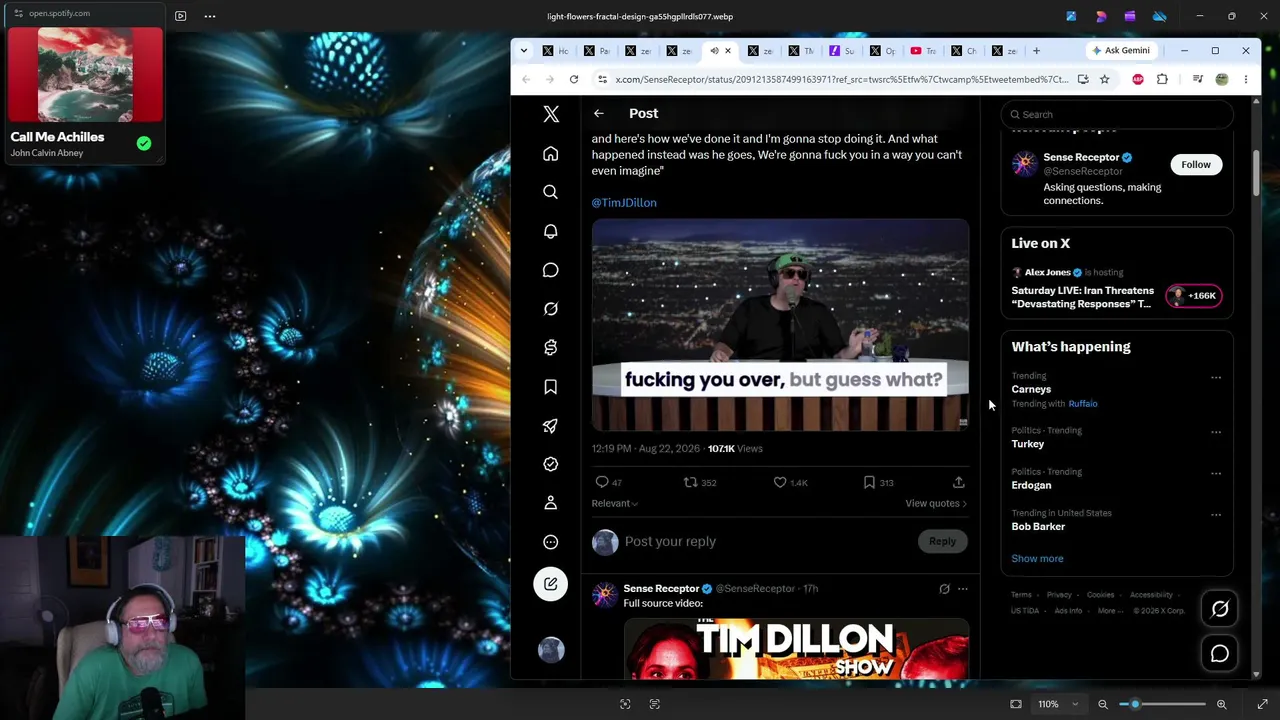Viewport: 1280px width, 720px height.
Task: Open Profile person icon in X sidebar
Action: [551, 503]
